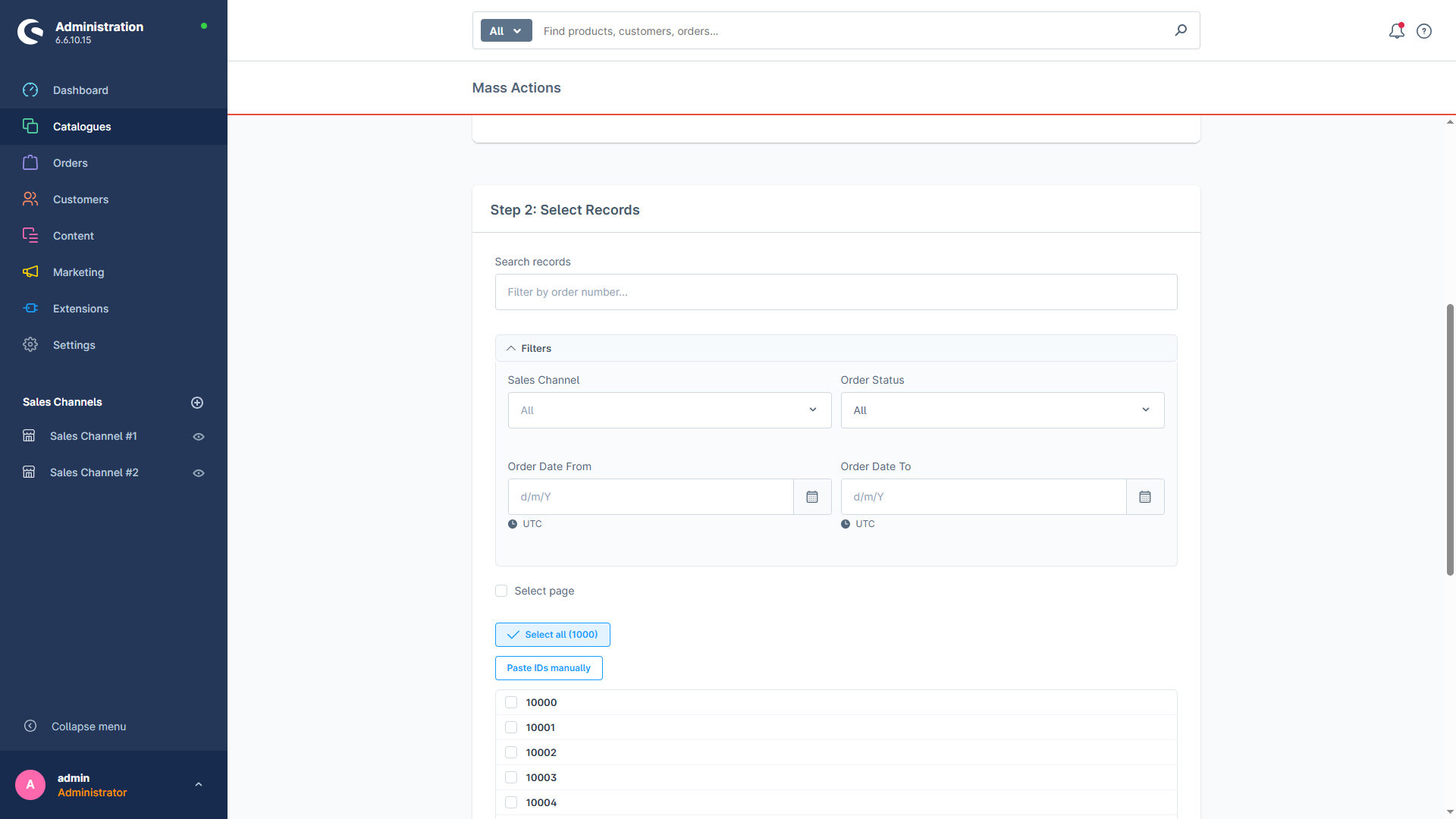This screenshot has width=1456, height=819.
Task: Click Collapse menu label
Action: (x=89, y=726)
